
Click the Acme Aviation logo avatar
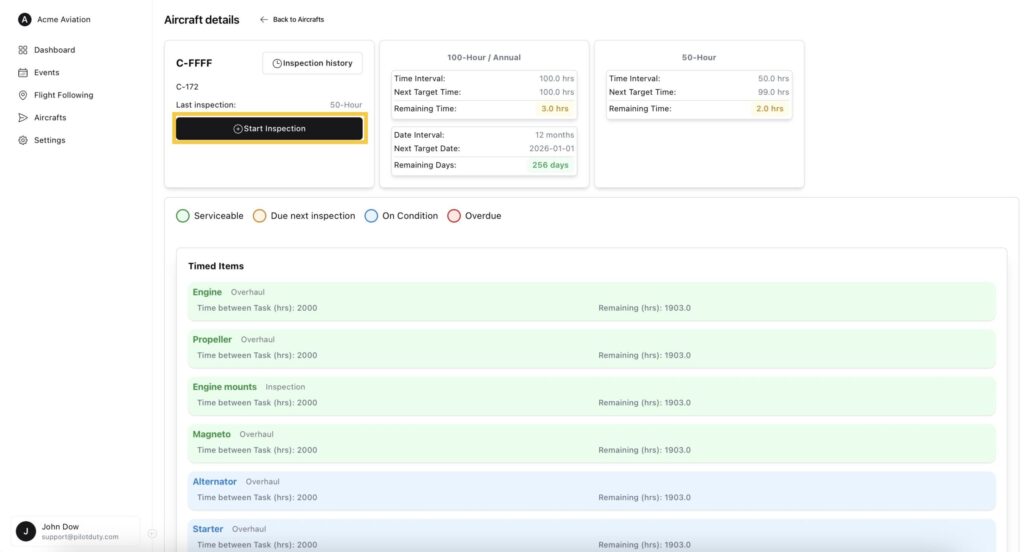[25, 19]
